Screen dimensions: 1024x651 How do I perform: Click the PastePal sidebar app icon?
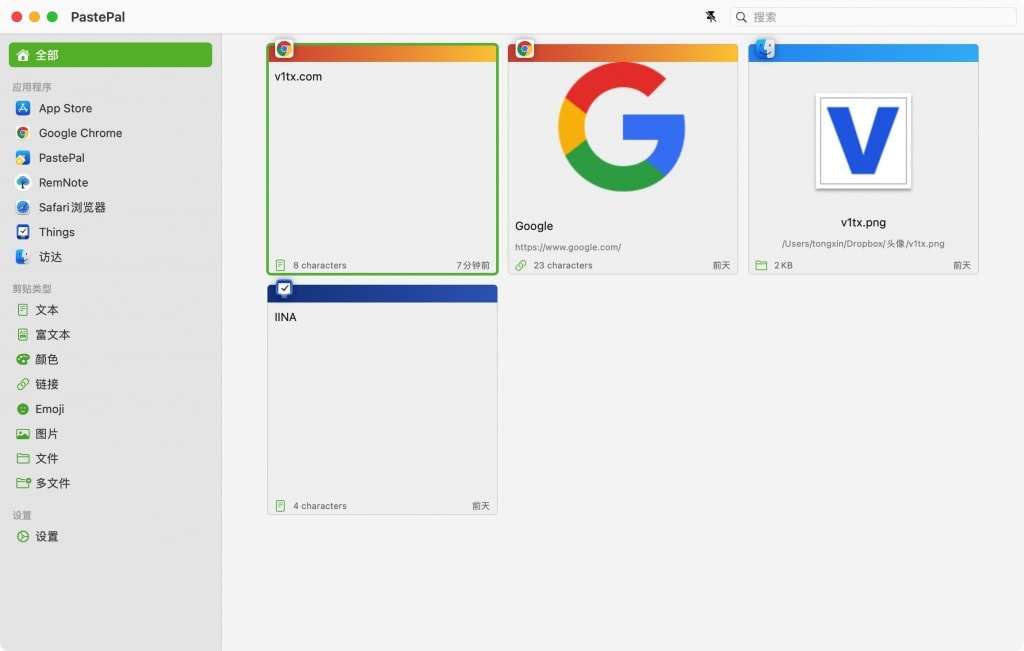23,158
